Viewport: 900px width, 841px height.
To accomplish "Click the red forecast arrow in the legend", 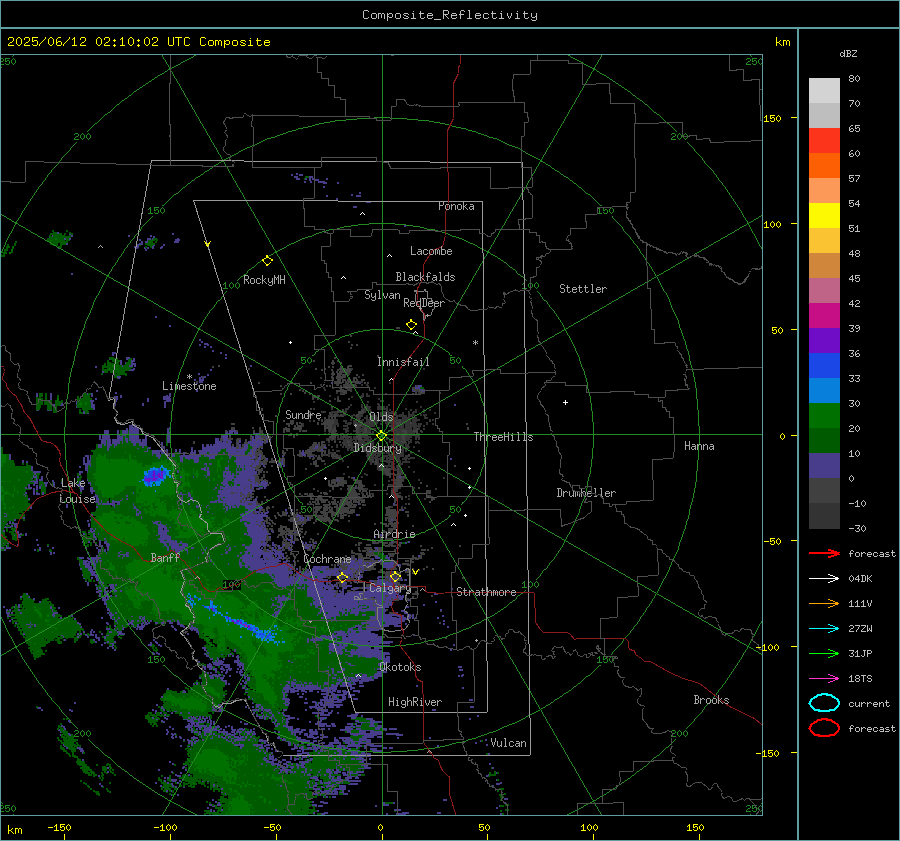I will (x=824, y=553).
